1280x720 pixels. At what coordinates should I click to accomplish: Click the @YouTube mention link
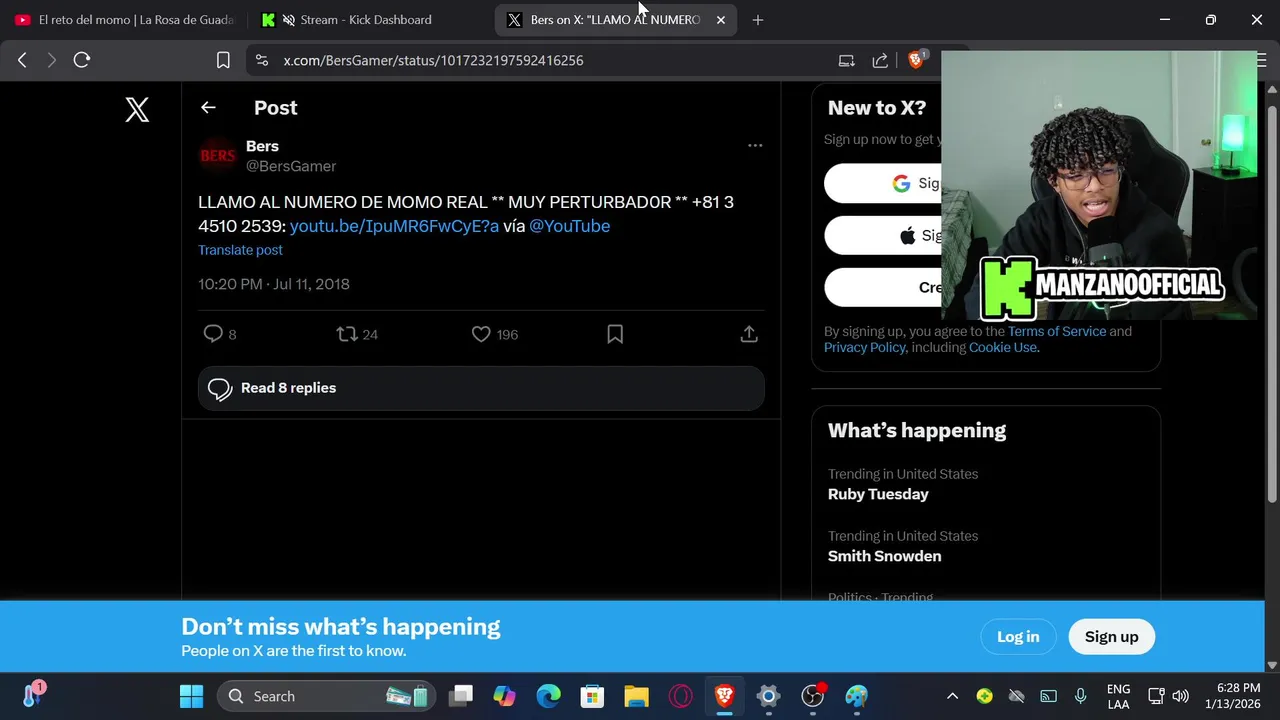(x=569, y=226)
